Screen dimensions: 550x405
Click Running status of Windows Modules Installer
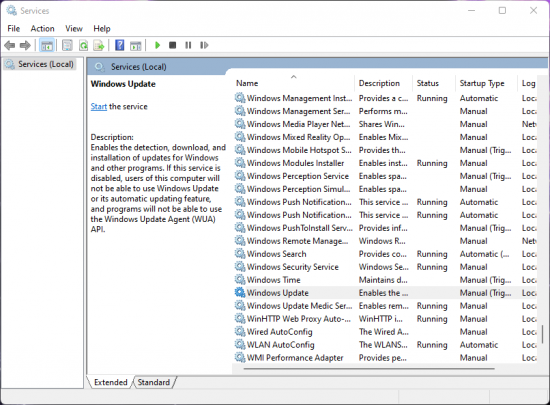tap(432, 163)
